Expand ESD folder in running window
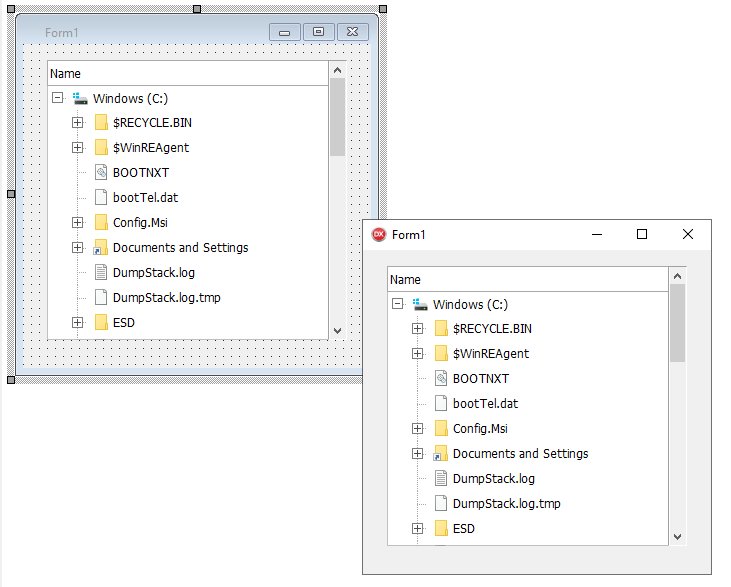Screen dimensions: 731x587 [417, 529]
